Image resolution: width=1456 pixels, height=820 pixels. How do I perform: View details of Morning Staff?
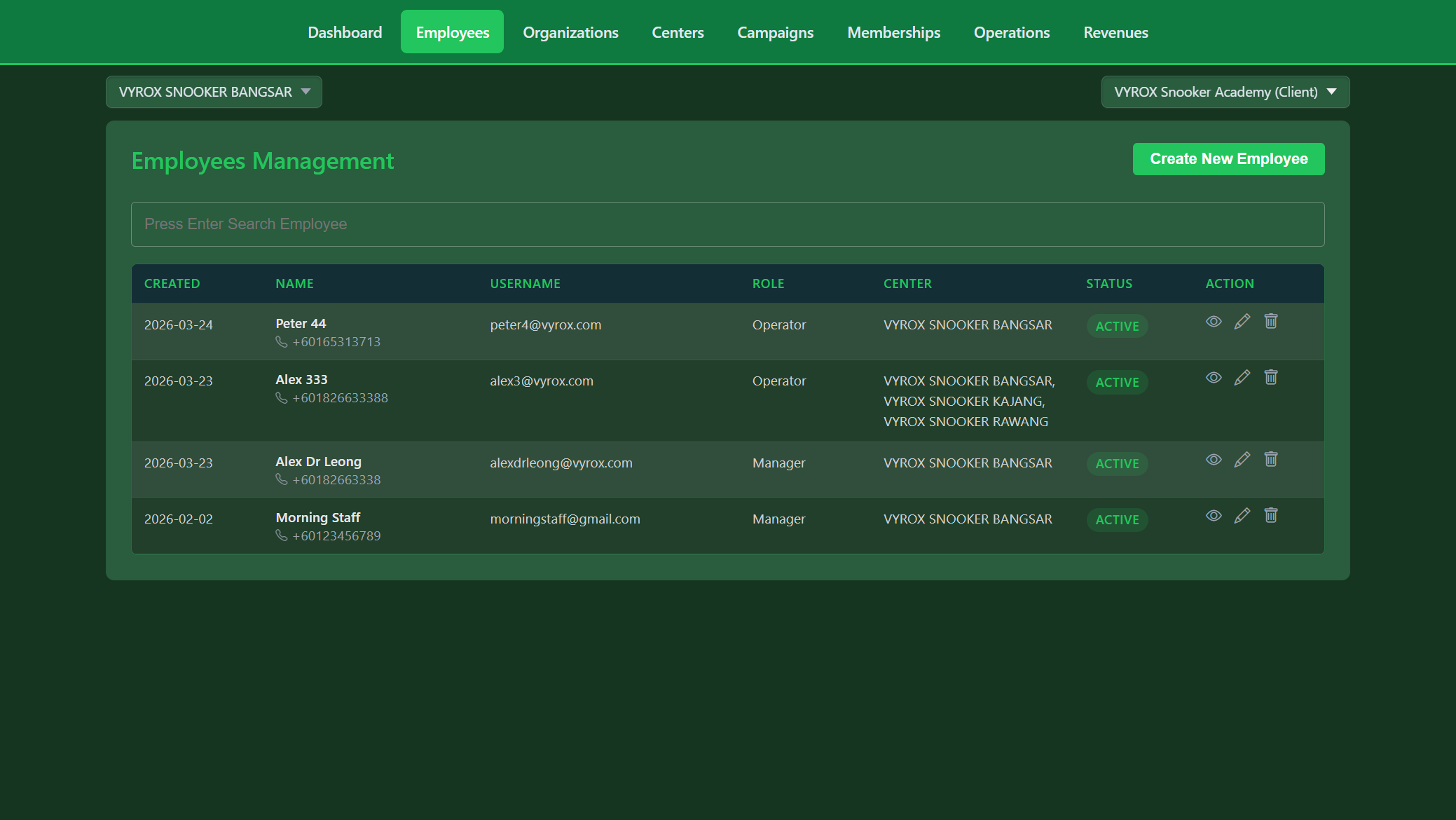click(x=1214, y=515)
